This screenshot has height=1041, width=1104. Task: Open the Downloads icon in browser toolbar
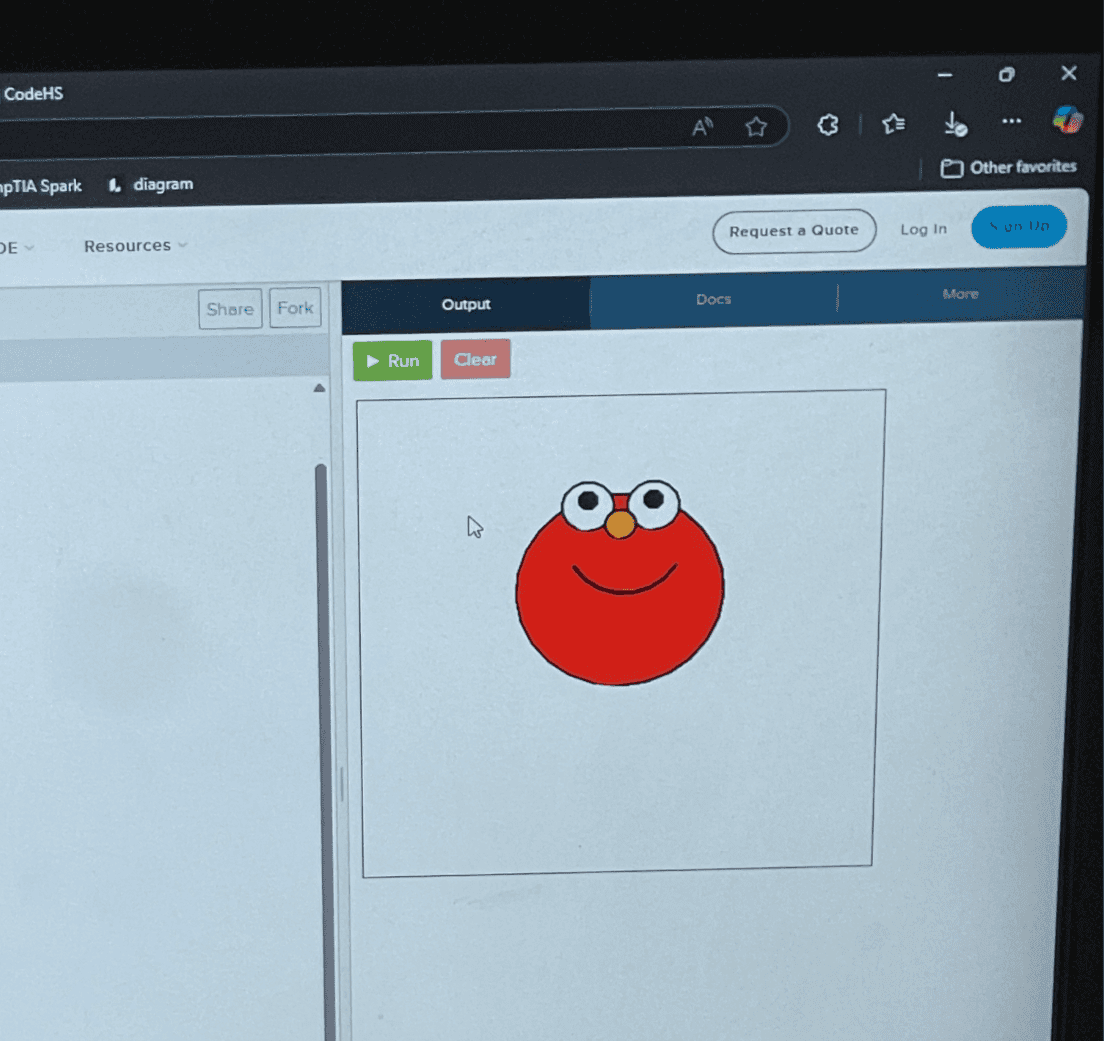pos(954,124)
